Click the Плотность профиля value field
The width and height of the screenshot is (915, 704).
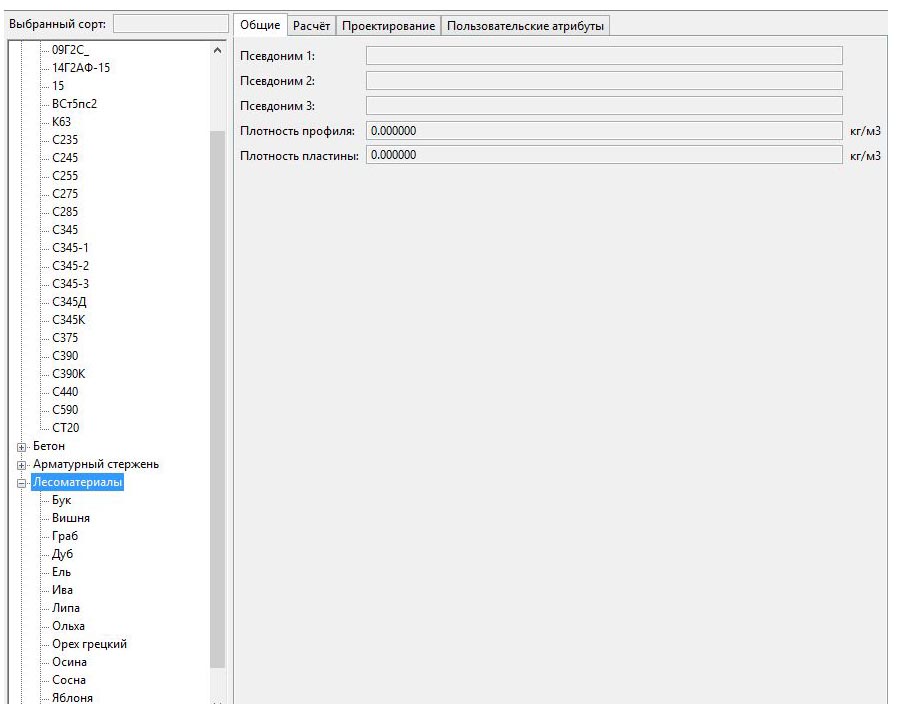[x=604, y=131]
